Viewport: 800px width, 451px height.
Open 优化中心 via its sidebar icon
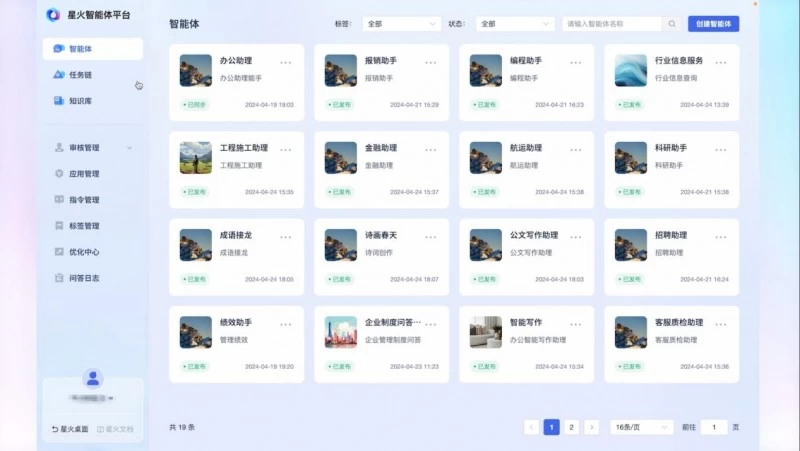click(x=60, y=252)
